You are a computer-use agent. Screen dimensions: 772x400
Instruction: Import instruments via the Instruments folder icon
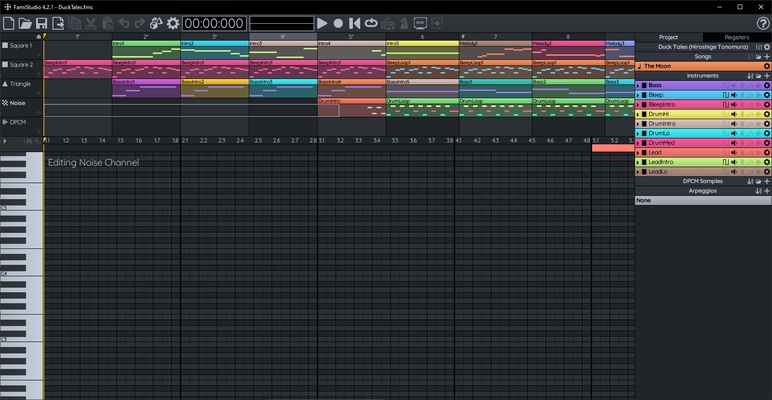point(759,76)
